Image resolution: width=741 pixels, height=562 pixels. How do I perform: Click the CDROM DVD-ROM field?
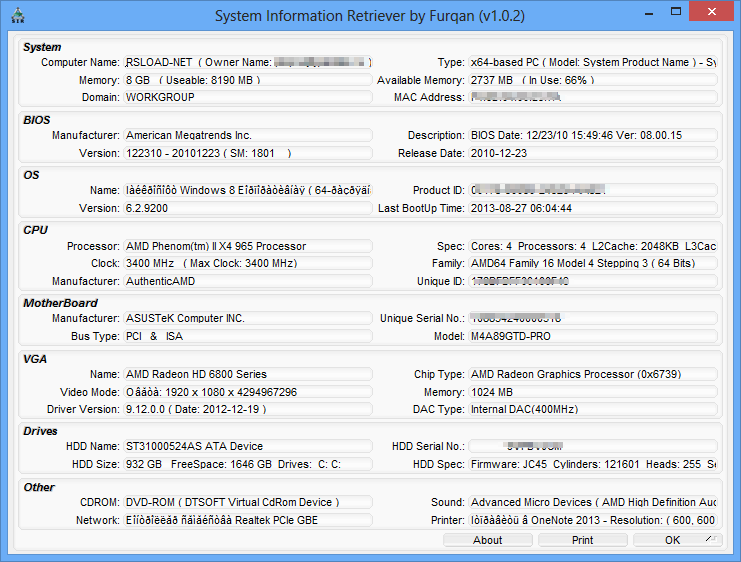247,502
